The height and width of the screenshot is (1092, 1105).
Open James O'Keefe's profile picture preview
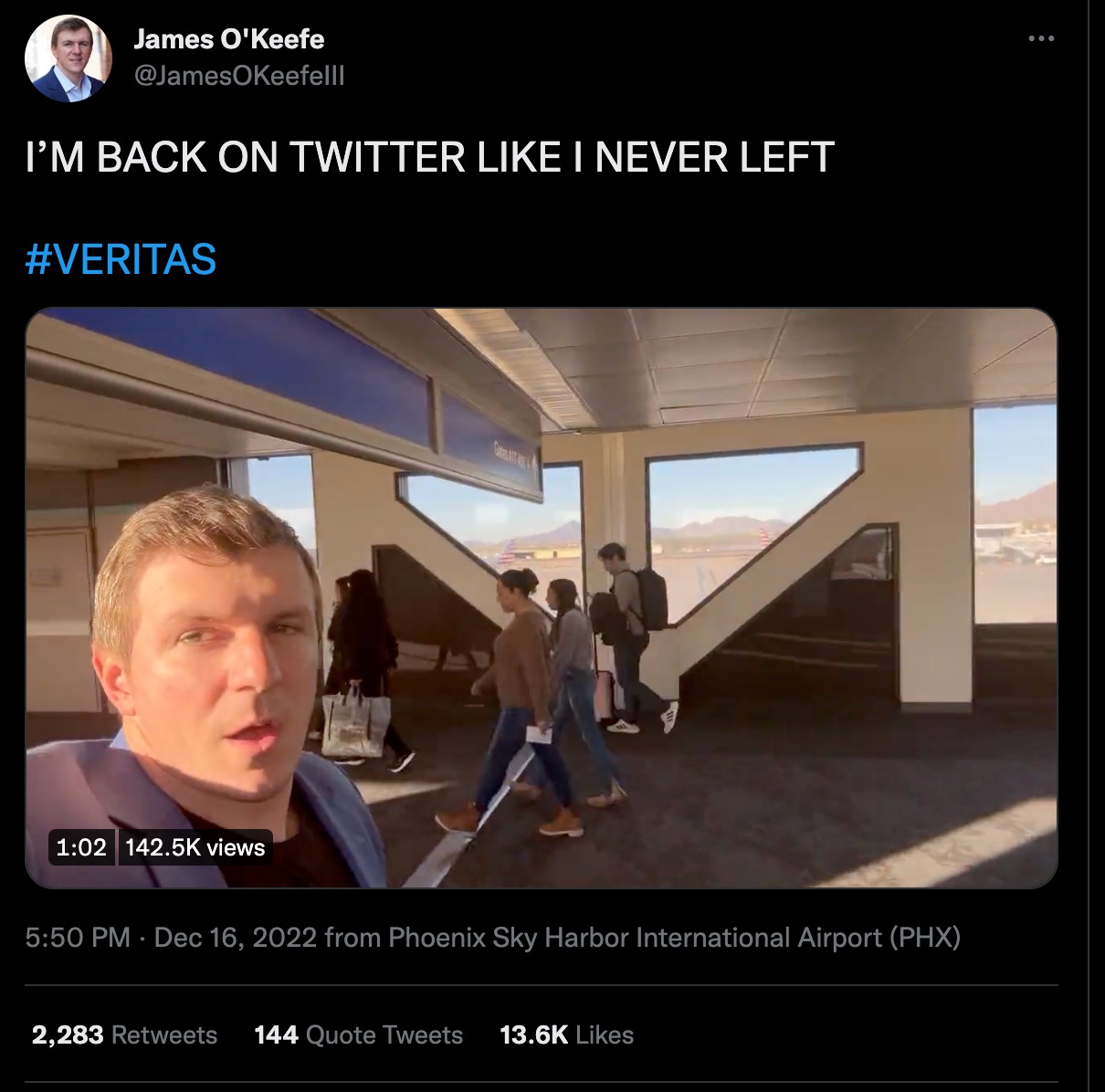click(69, 57)
